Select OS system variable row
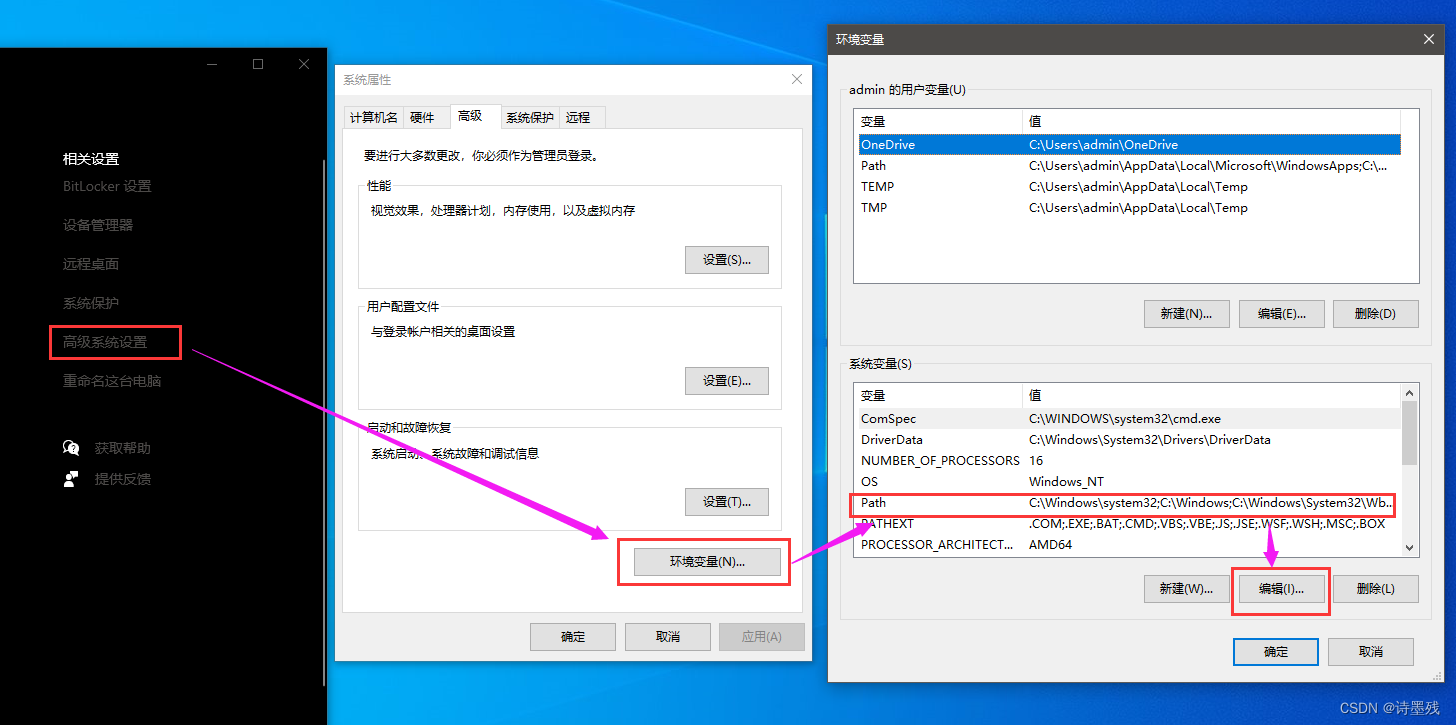This screenshot has width=1456, height=725. tap(1128, 482)
